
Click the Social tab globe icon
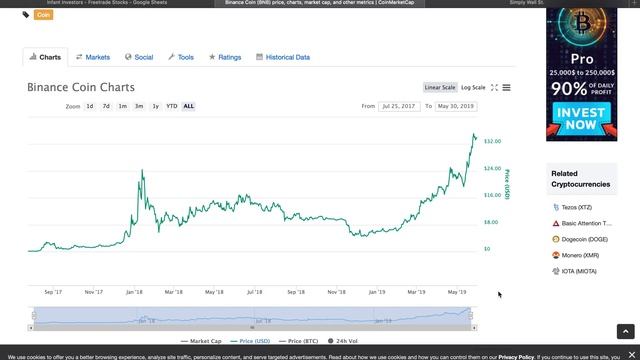[x=128, y=57]
